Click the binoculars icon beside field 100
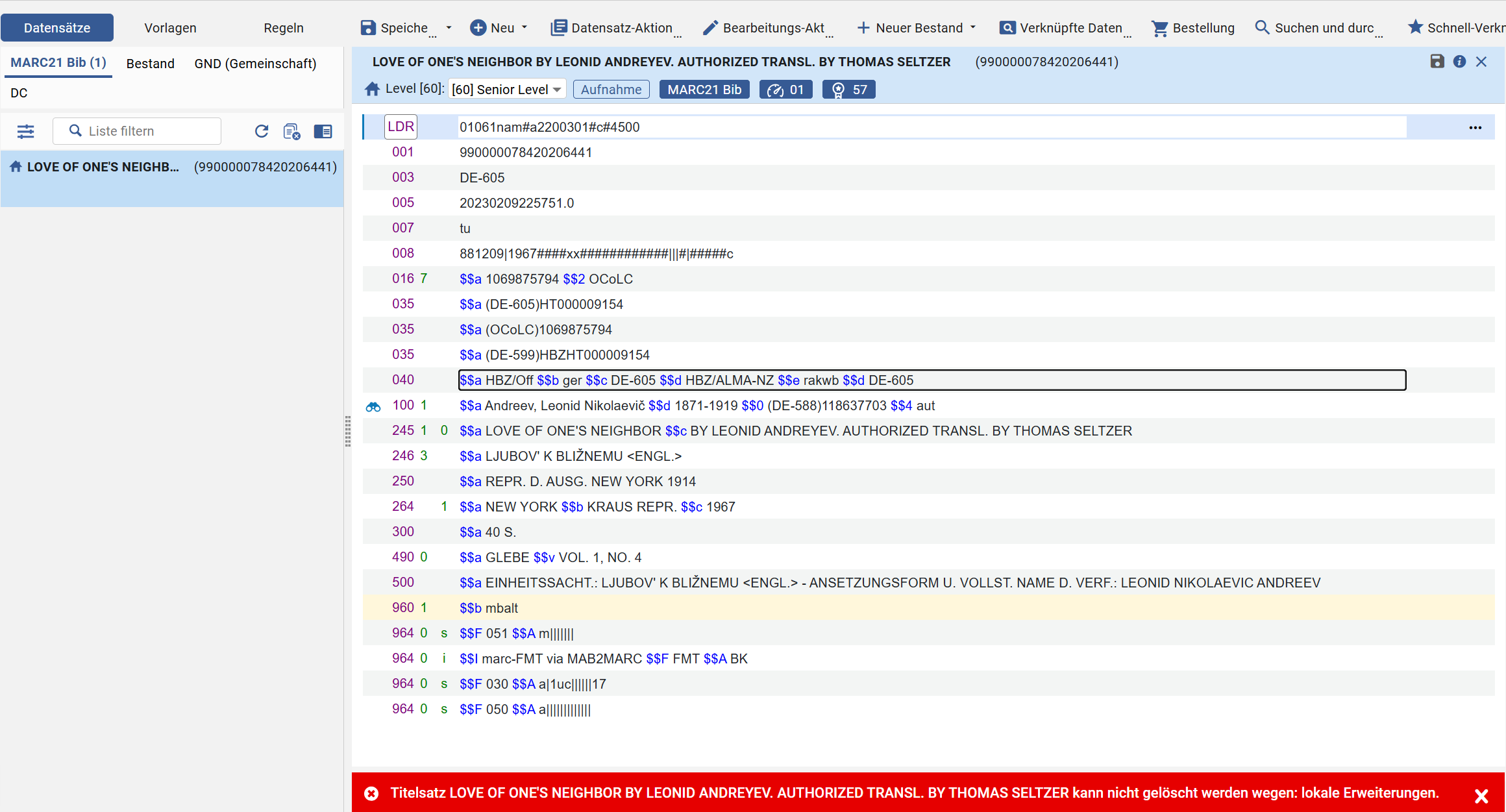 point(373,407)
